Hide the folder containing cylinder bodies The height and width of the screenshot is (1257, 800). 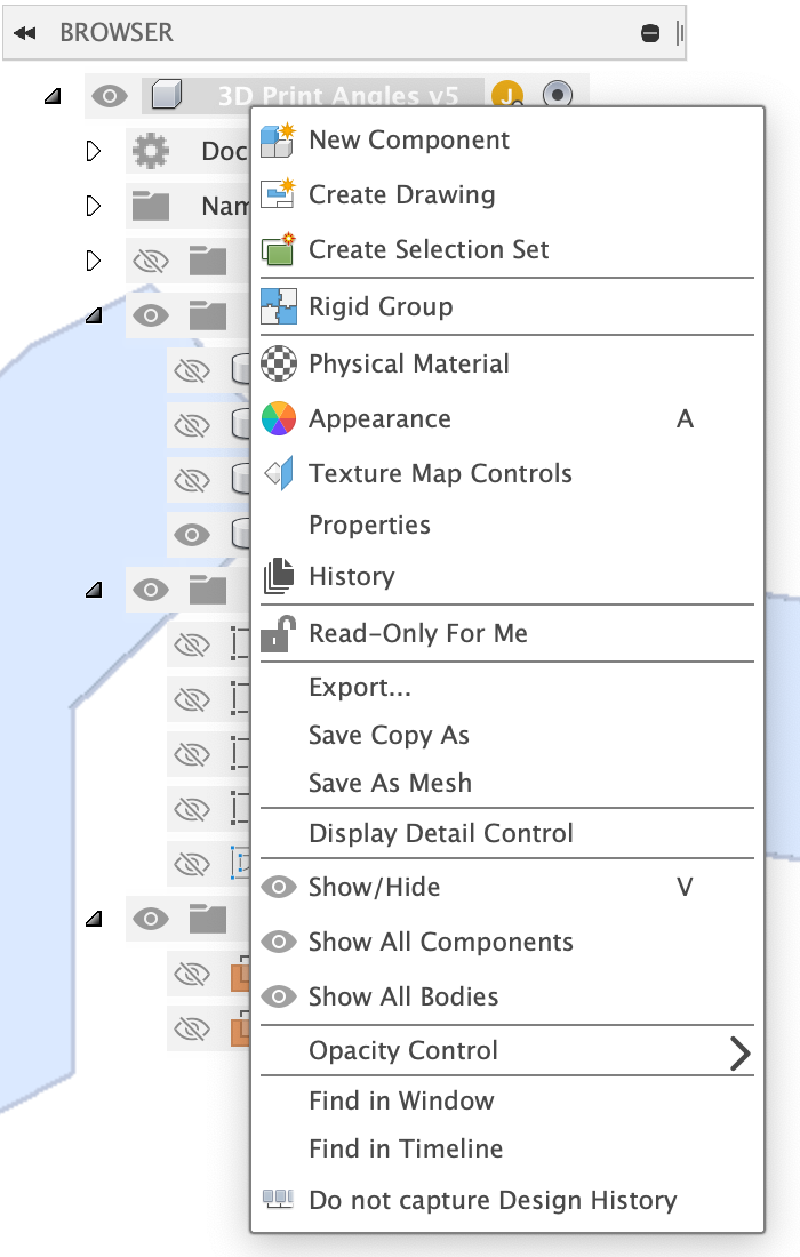click(x=151, y=316)
